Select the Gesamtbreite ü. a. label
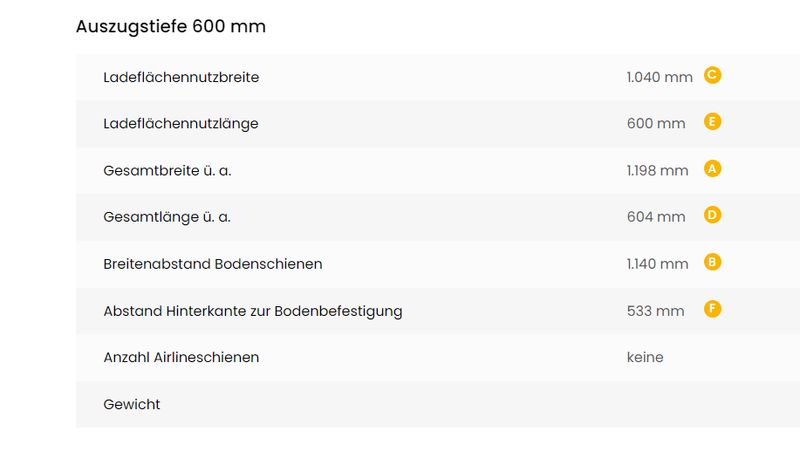Image resolution: width=800 pixels, height=452 pixels. point(167,170)
